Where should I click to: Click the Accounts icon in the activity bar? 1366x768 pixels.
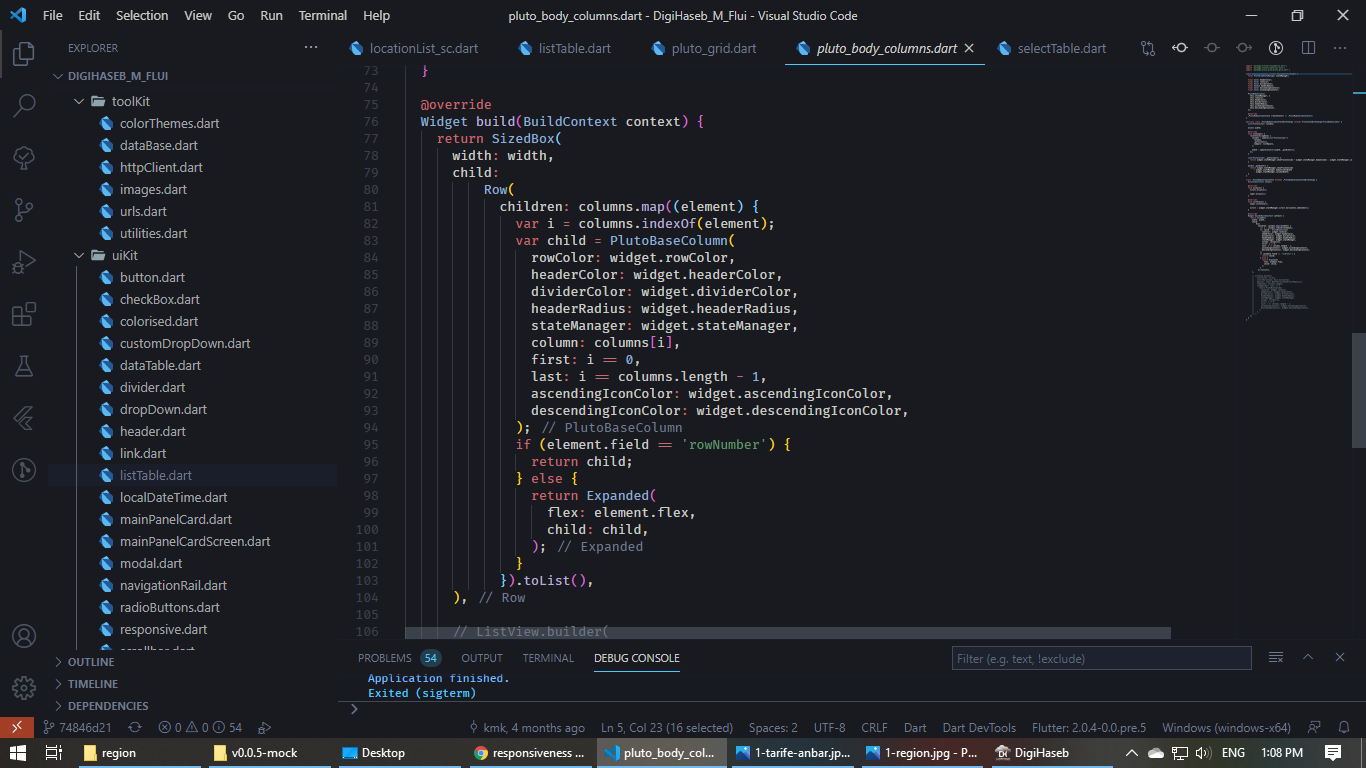(24, 635)
